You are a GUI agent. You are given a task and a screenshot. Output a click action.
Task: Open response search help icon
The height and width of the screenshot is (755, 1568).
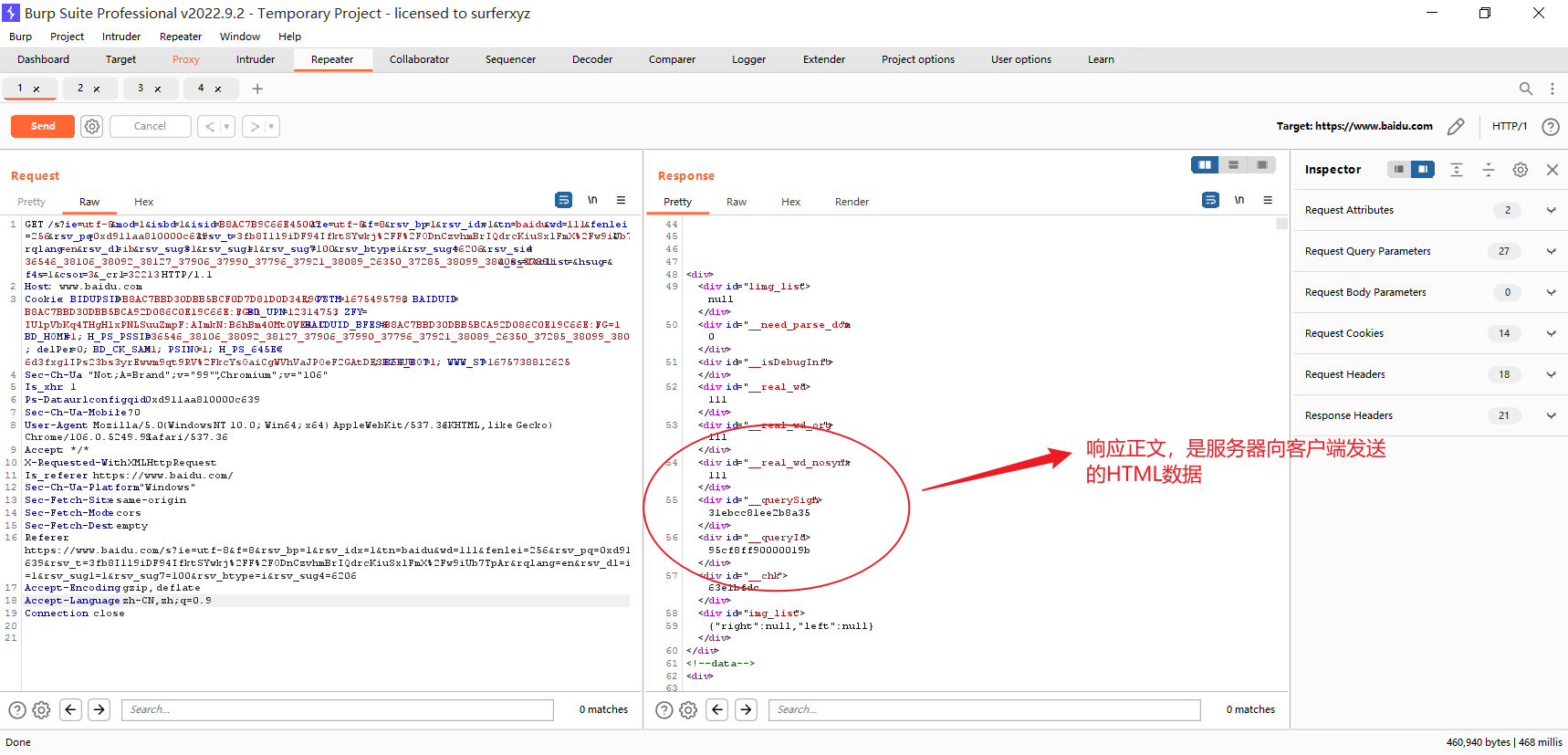click(x=664, y=709)
